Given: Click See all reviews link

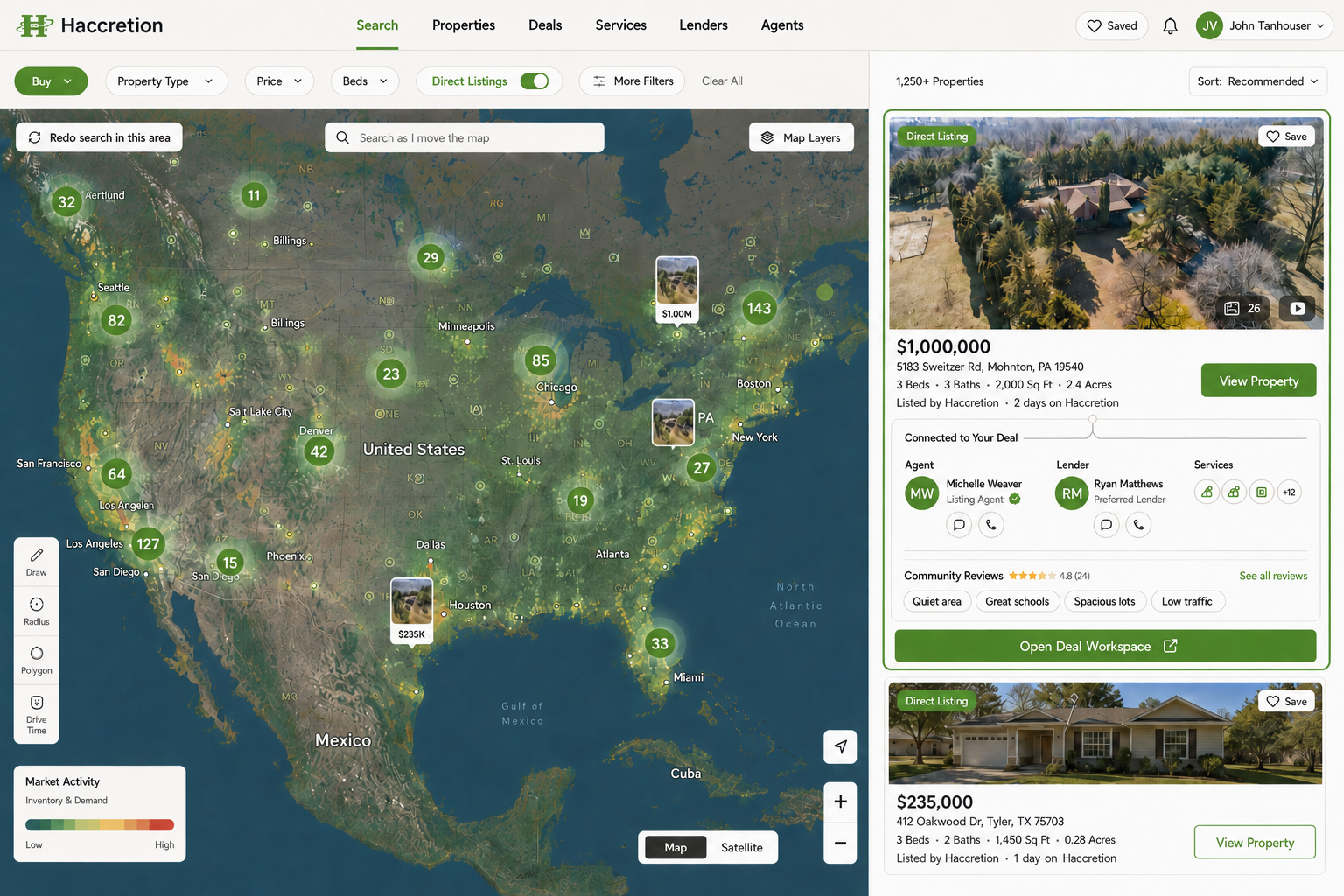Looking at the screenshot, I should 1273,576.
